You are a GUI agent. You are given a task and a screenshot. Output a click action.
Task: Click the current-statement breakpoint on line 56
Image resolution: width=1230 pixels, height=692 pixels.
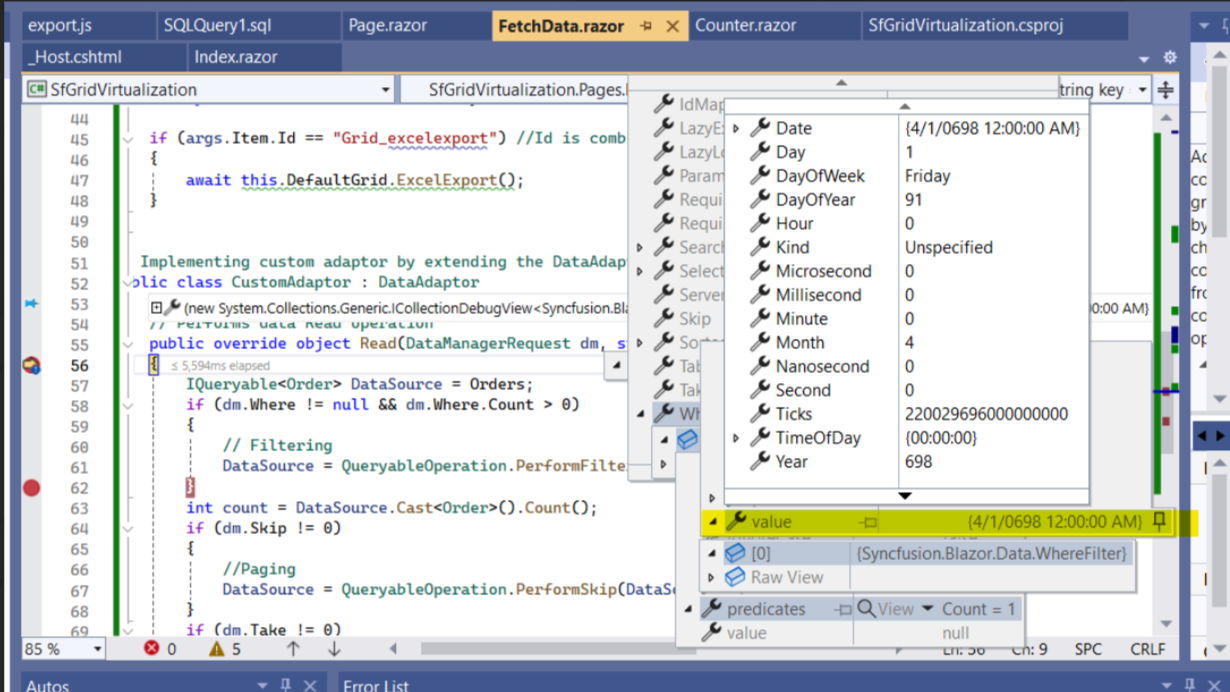pos(31,366)
